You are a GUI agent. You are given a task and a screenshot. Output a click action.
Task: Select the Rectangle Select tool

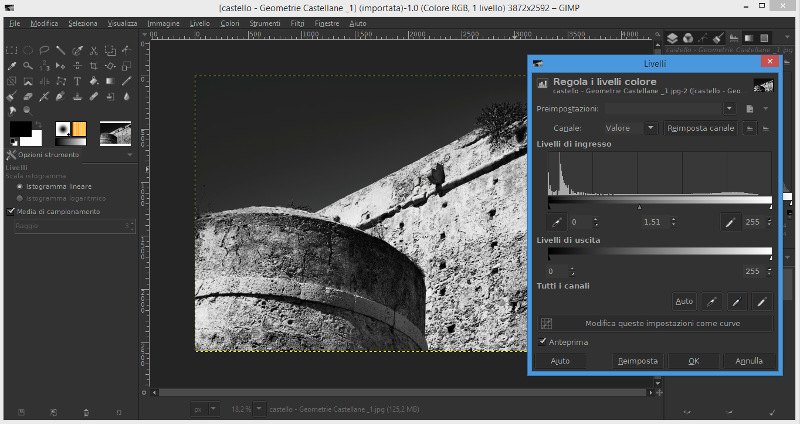(x=13, y=50)
